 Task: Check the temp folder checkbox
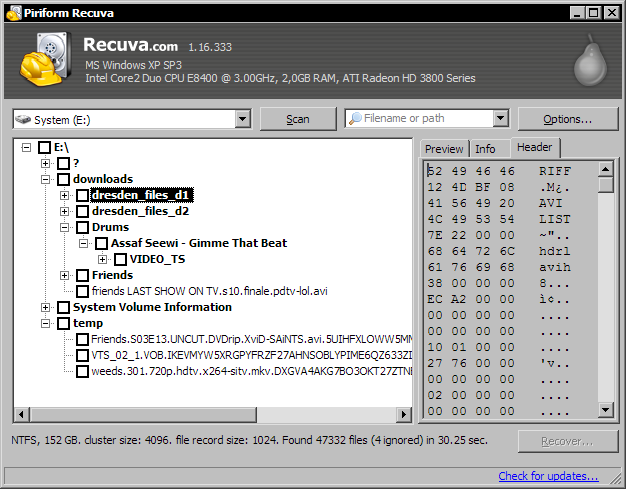coord(63,323)
